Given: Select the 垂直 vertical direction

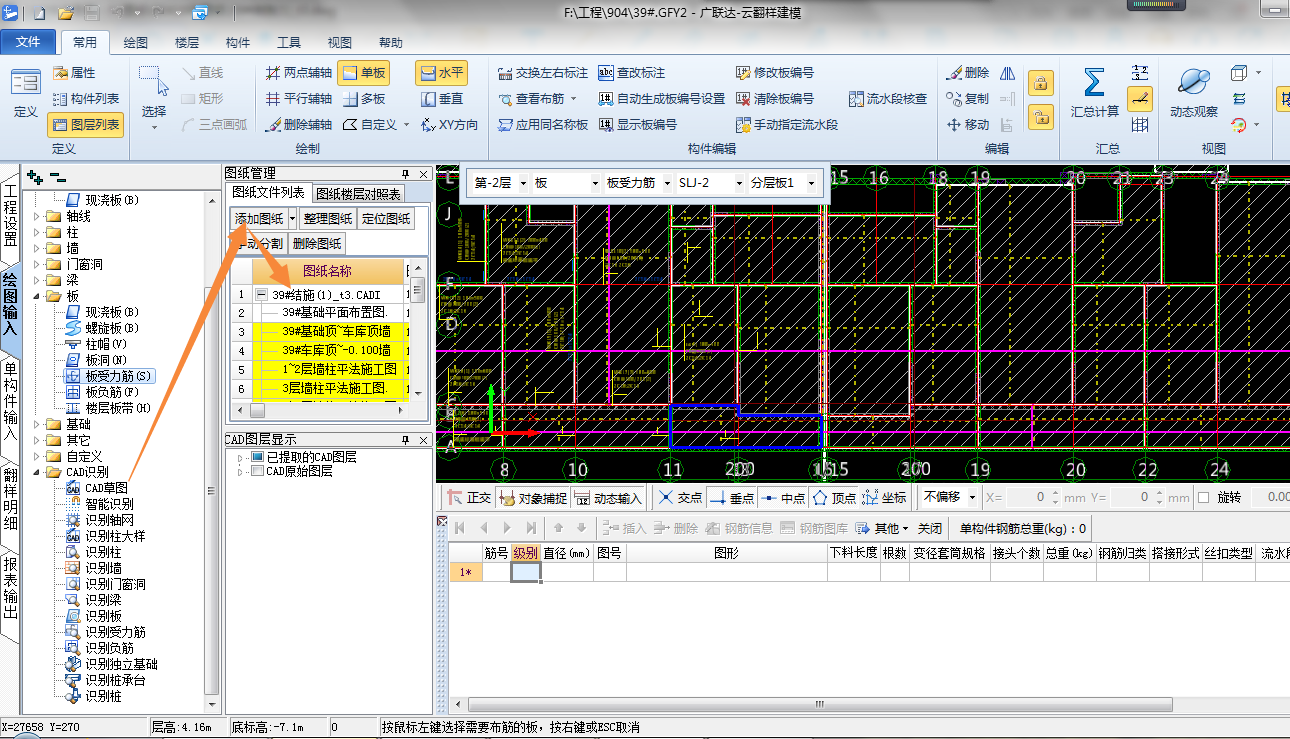Looking at the screenshot, I should pos(441,99).
